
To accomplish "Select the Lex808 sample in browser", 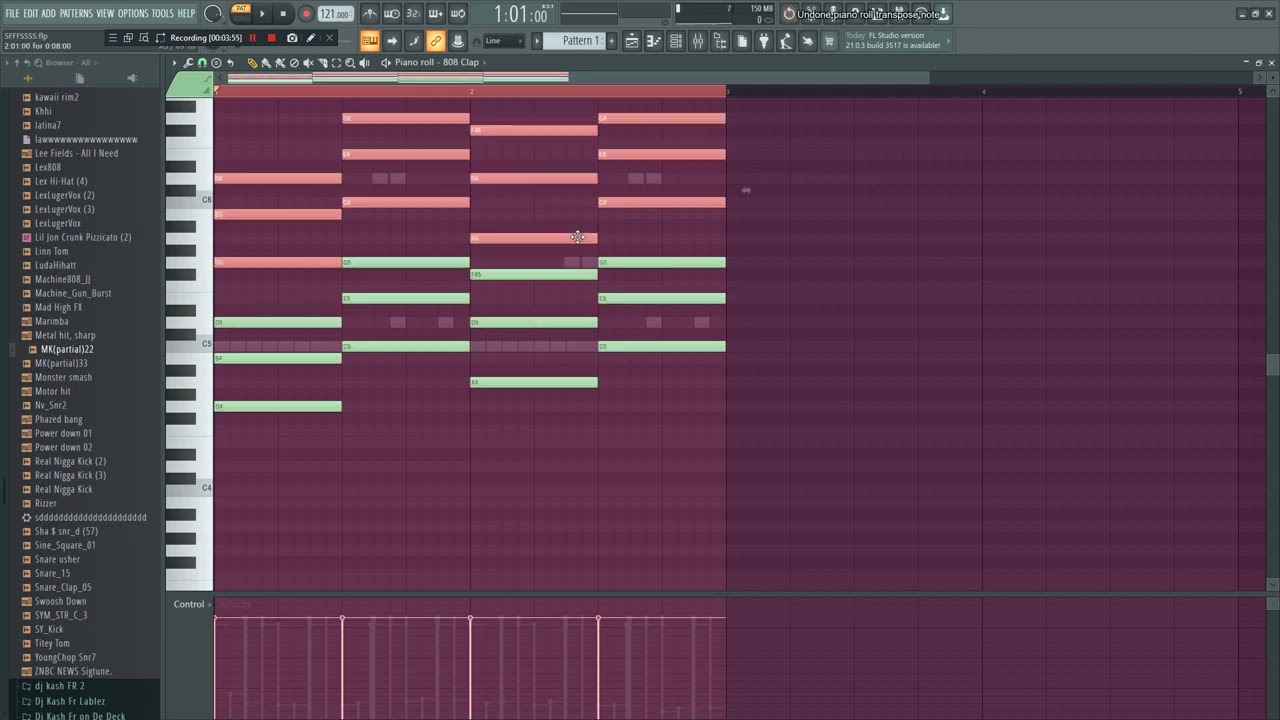I will [47, 167].
